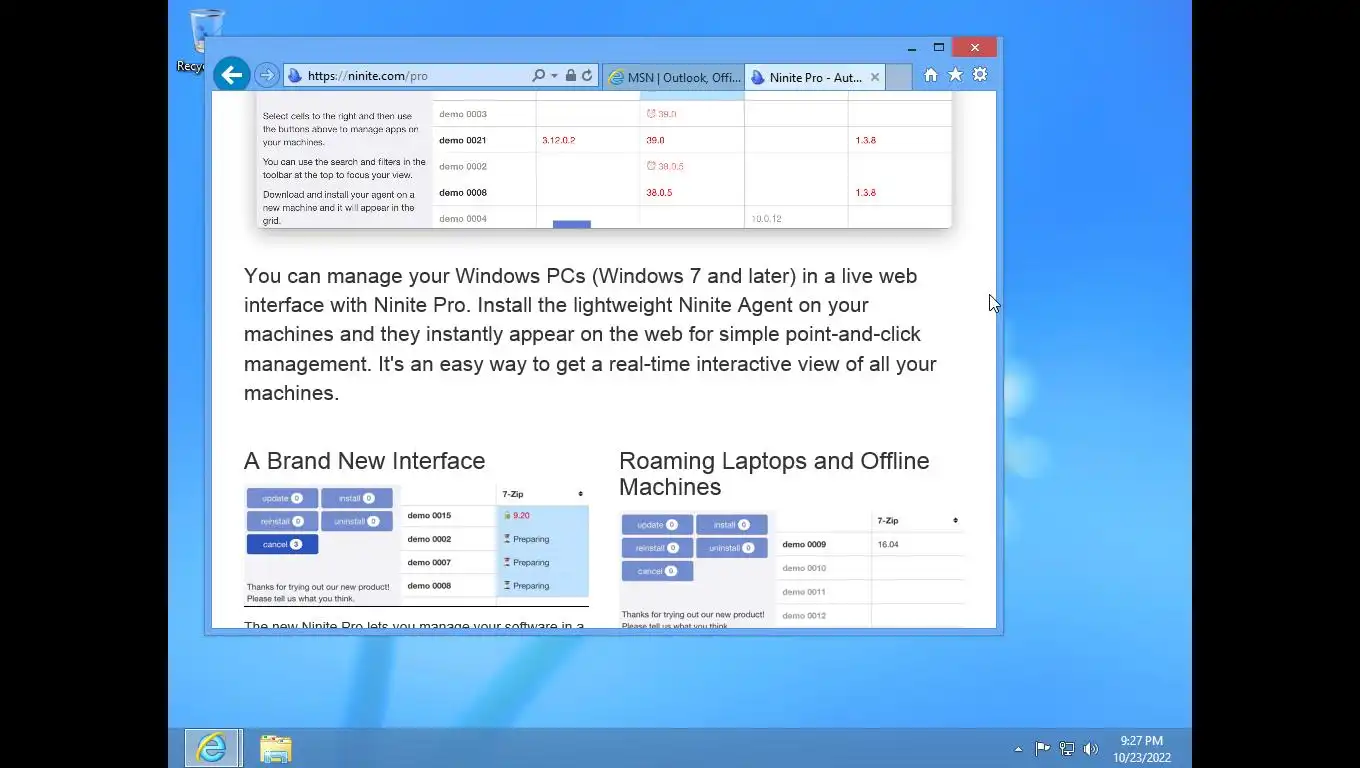This screenshot has width=1360, height=768.
Task: Click the "demo 0010" row label
Action: [804, 568]
